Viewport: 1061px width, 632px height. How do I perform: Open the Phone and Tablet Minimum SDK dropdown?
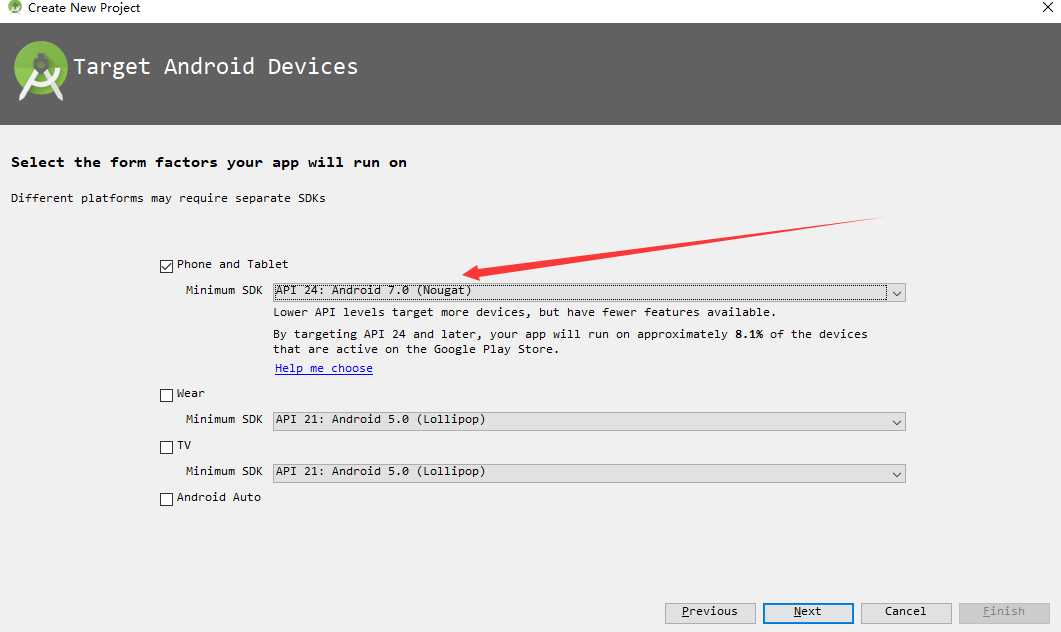tap(589, 292)
